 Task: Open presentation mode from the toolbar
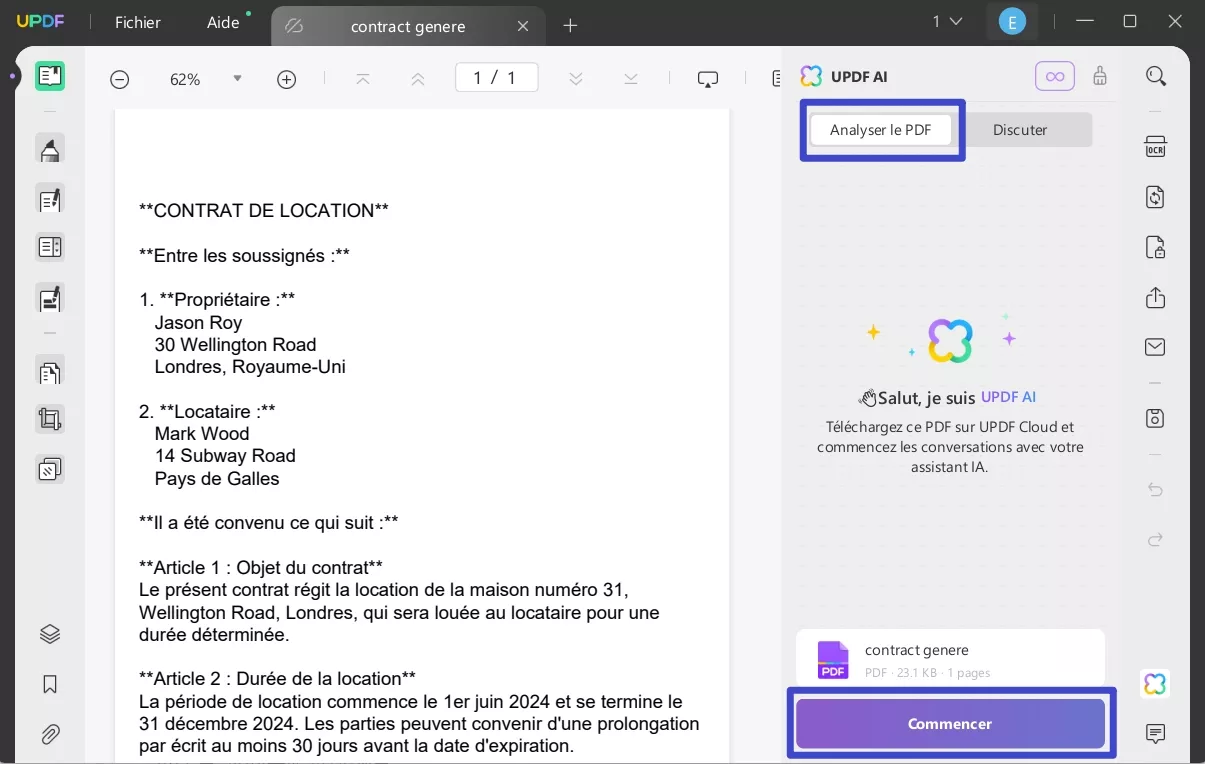[708, 78]
